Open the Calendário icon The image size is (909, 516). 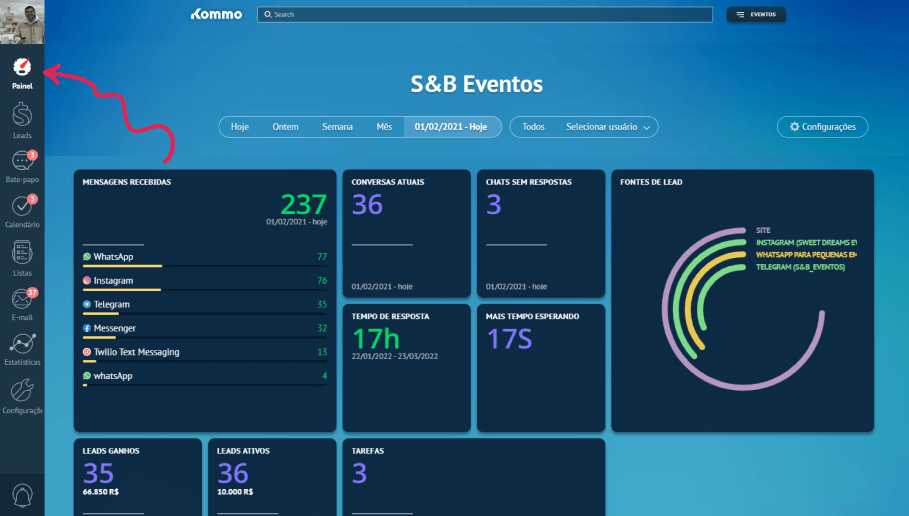(x=22, y=207)
